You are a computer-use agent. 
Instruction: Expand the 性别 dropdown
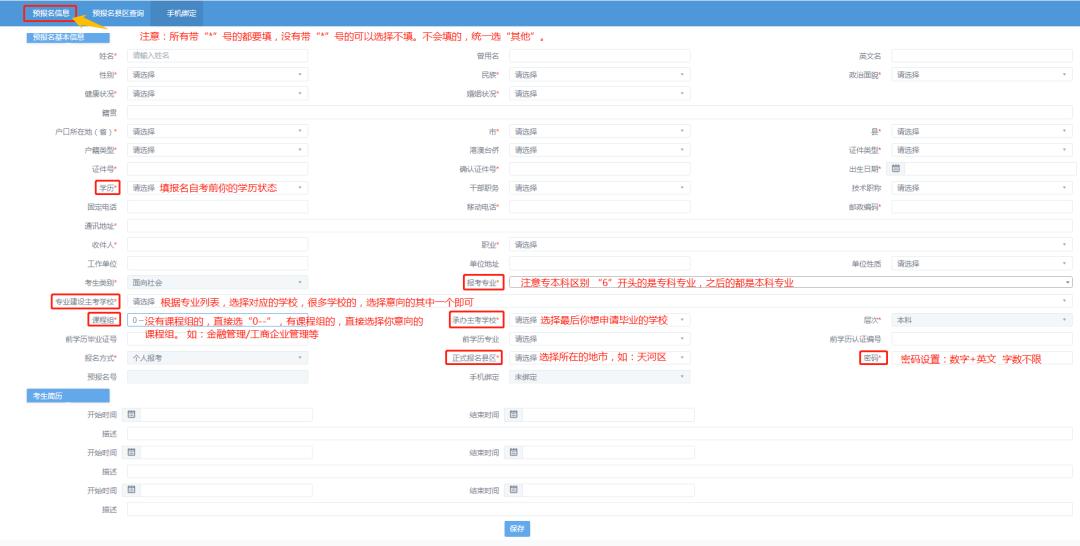coord(217,74)
